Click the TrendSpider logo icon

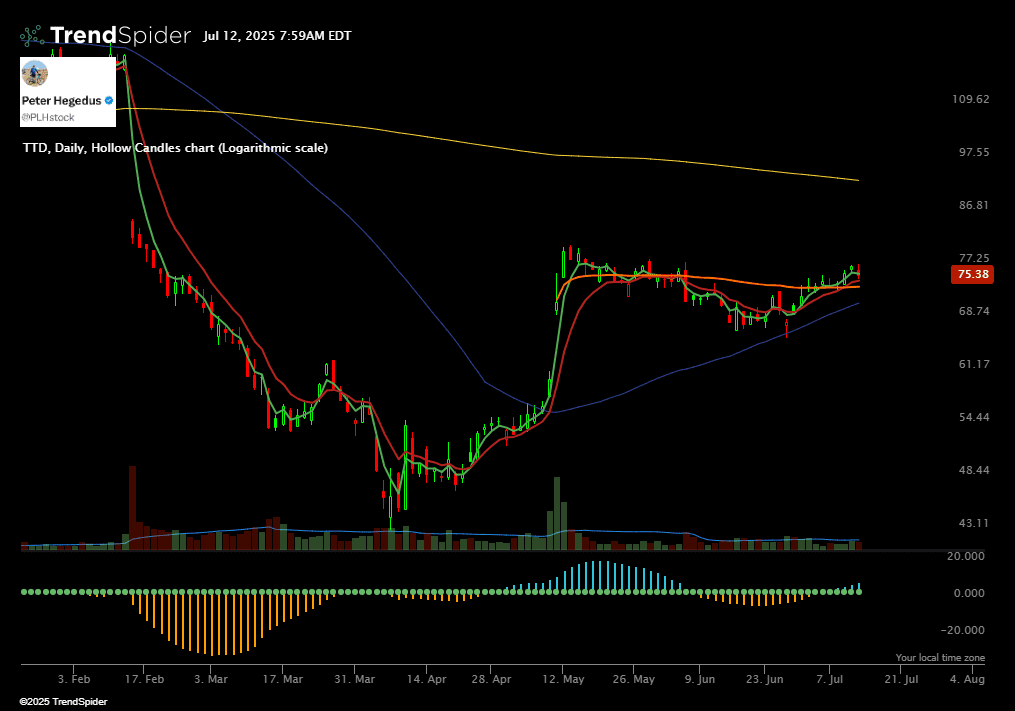32,36
